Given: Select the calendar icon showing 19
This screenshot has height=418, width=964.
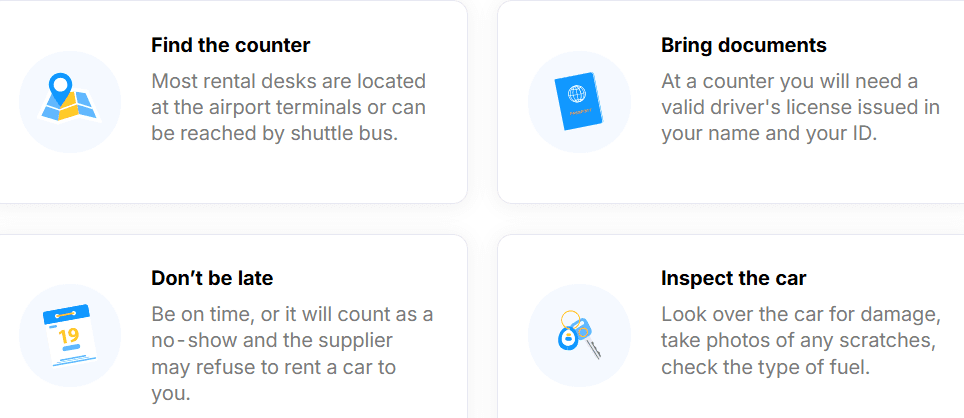Looking at the screenshot, I should tap(69, 335).
